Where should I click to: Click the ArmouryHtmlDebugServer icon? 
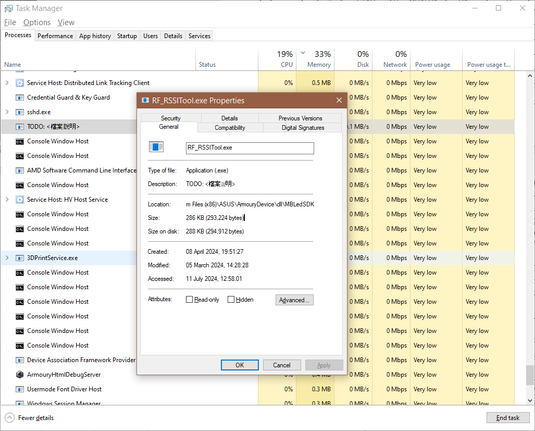(x=20, y=375)
